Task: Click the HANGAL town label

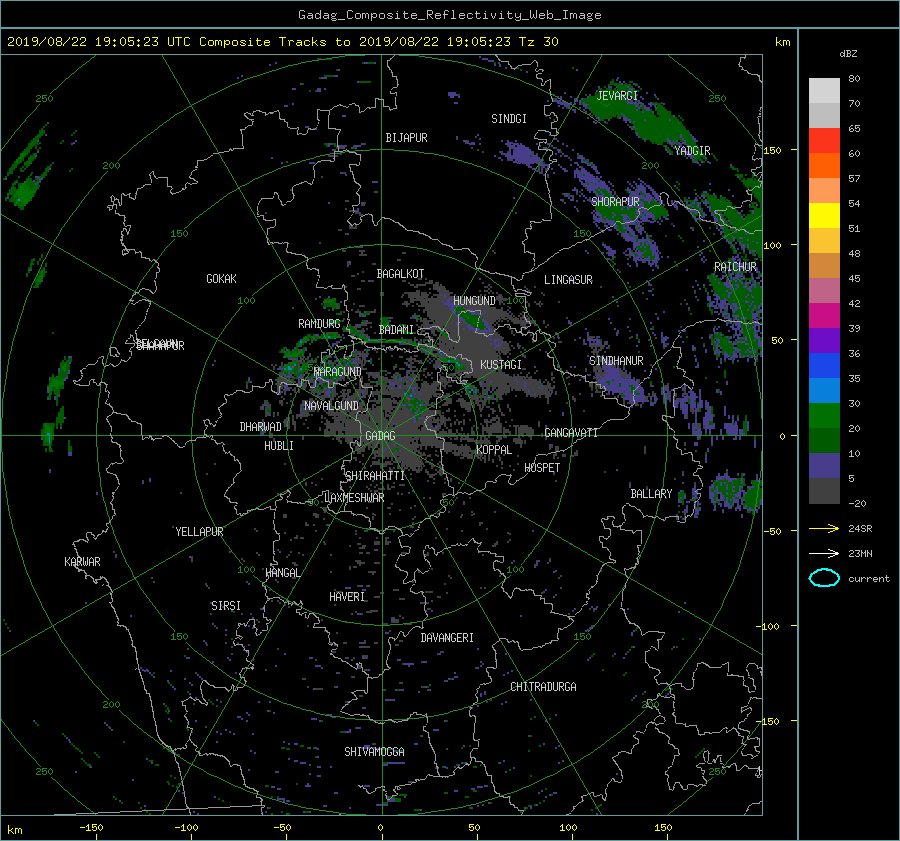Action: (x=282, y=573)
